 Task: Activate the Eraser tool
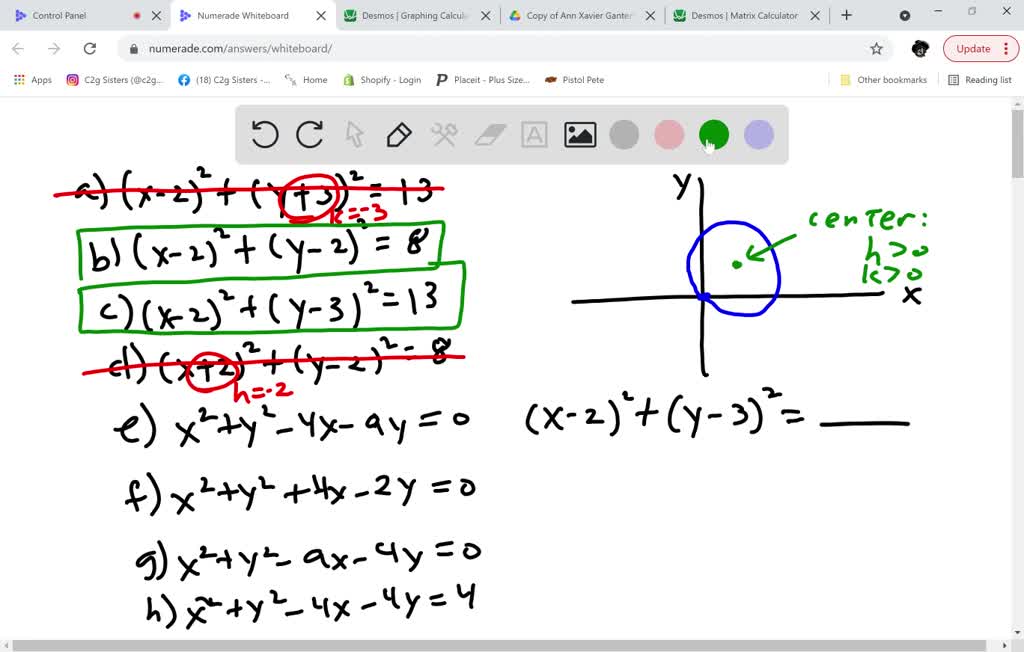pos(489,134)
